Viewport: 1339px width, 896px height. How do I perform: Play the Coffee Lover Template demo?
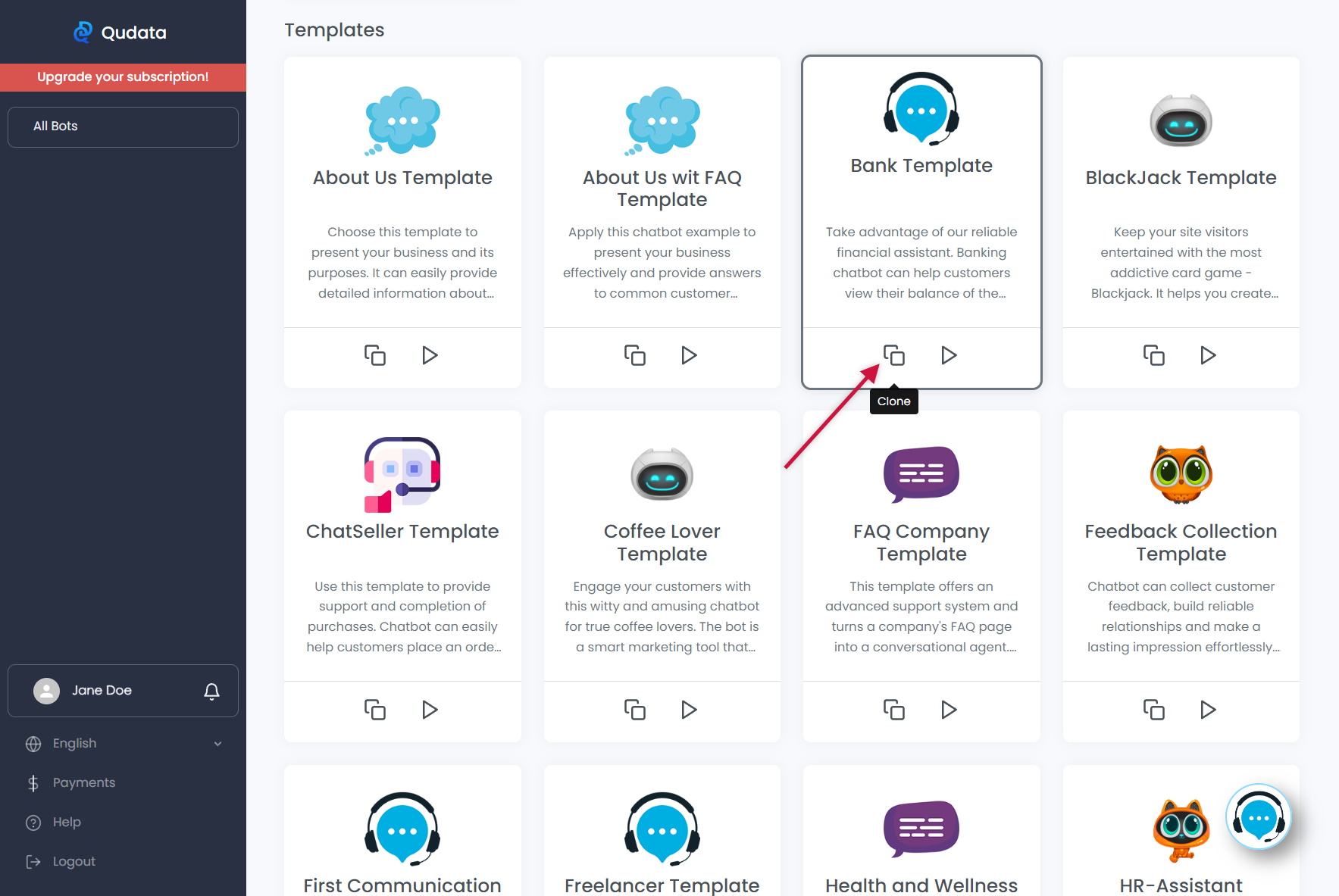pyautogui.click(x=689, y=710)
